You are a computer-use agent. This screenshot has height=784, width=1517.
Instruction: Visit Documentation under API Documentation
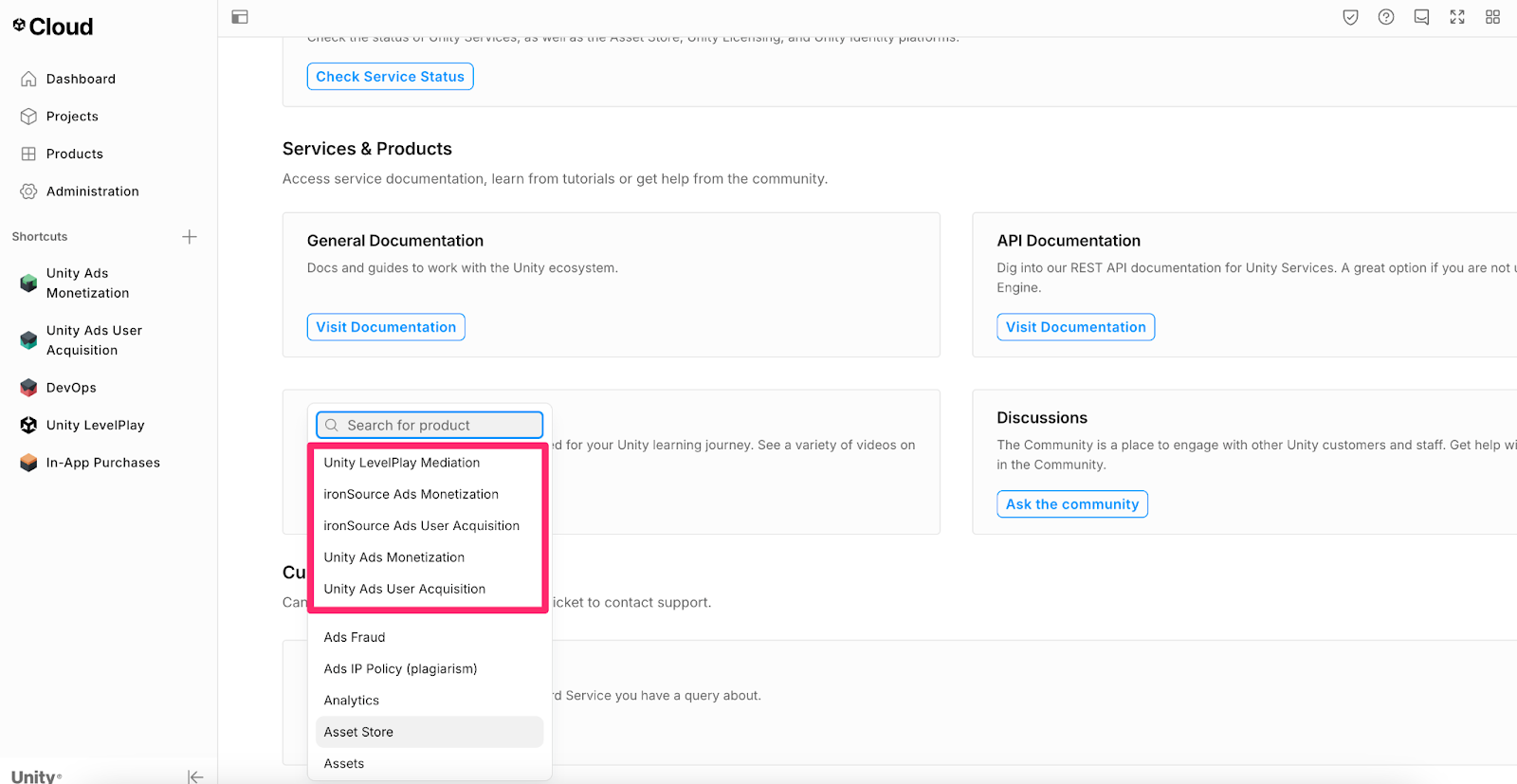[x=1076, y=327]
